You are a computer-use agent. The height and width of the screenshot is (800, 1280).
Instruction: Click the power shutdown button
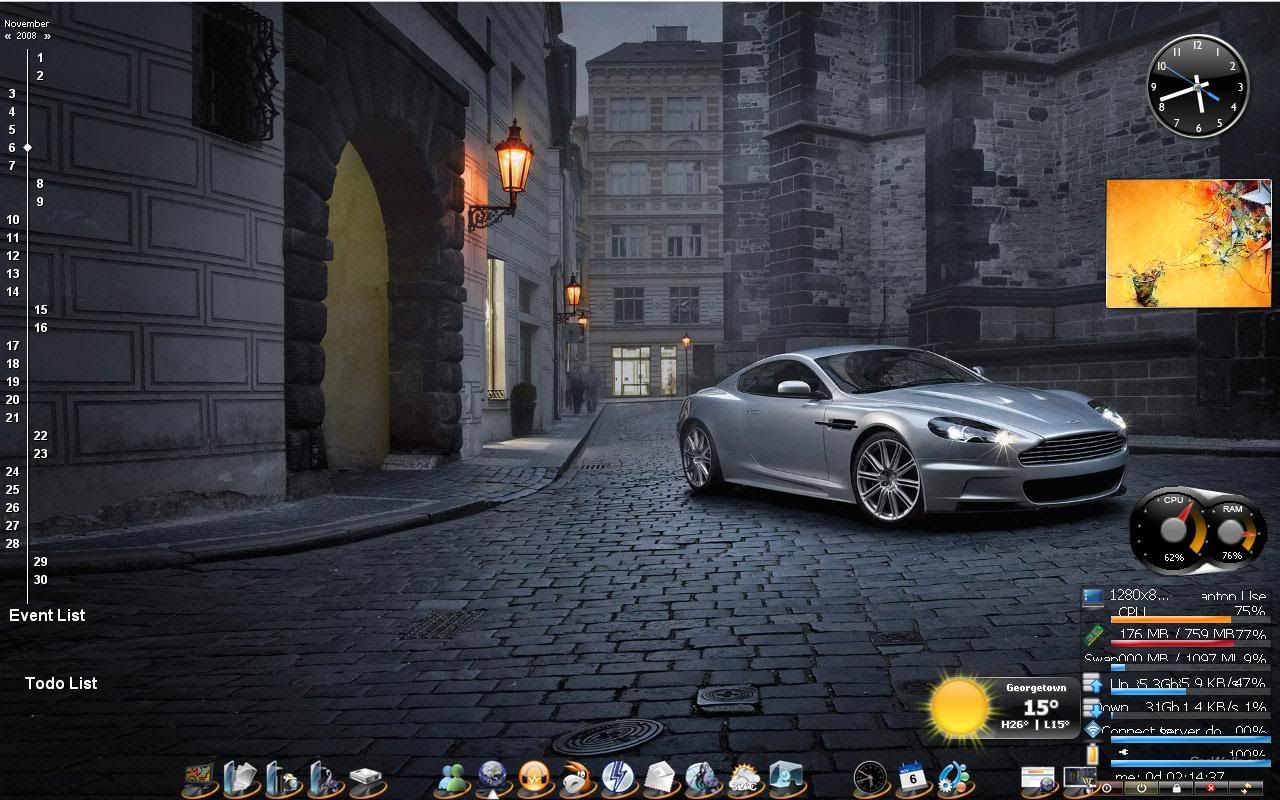tap(1140, 789)
